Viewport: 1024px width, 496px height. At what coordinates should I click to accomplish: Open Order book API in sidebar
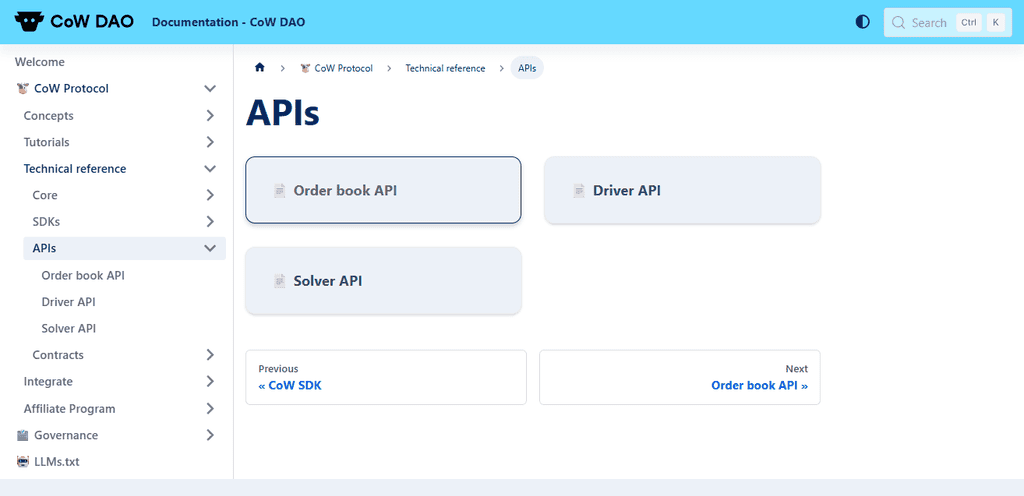point(83,275)
